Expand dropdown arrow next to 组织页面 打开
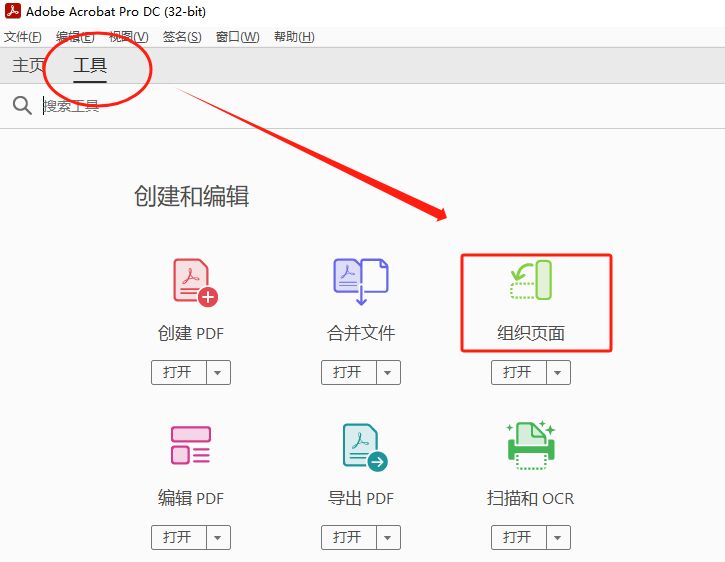Viewport: 725px width, 562px height. point(558,372)
